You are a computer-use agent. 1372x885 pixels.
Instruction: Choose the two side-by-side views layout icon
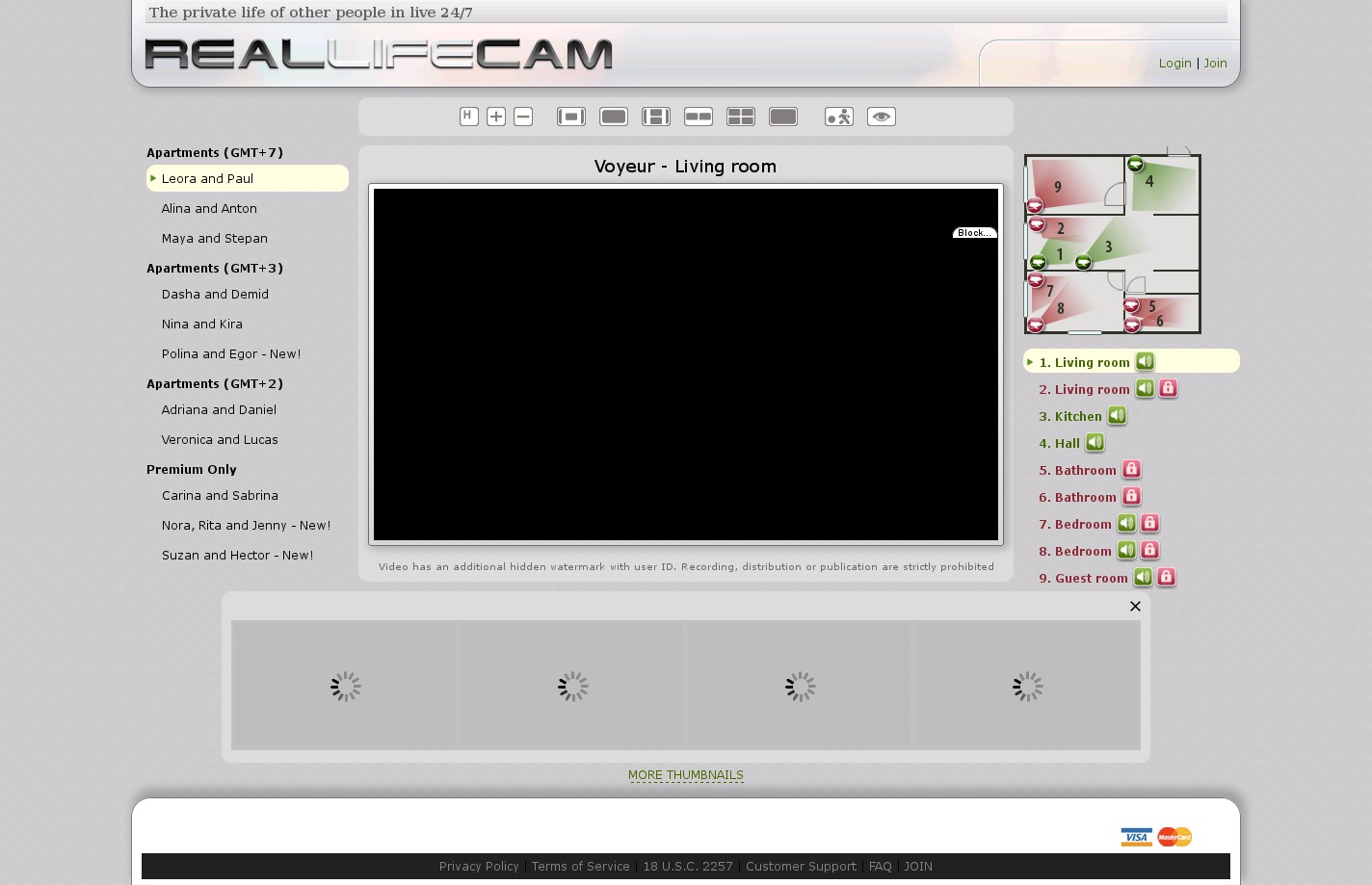(699, 117)
